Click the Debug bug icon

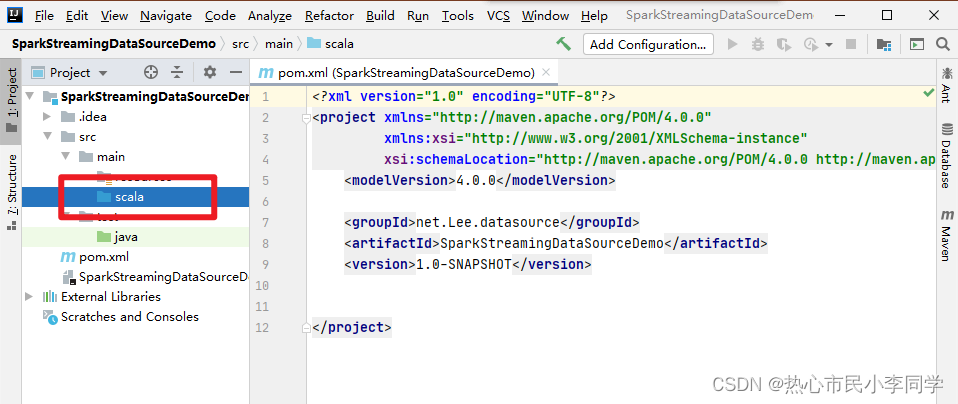758,44
